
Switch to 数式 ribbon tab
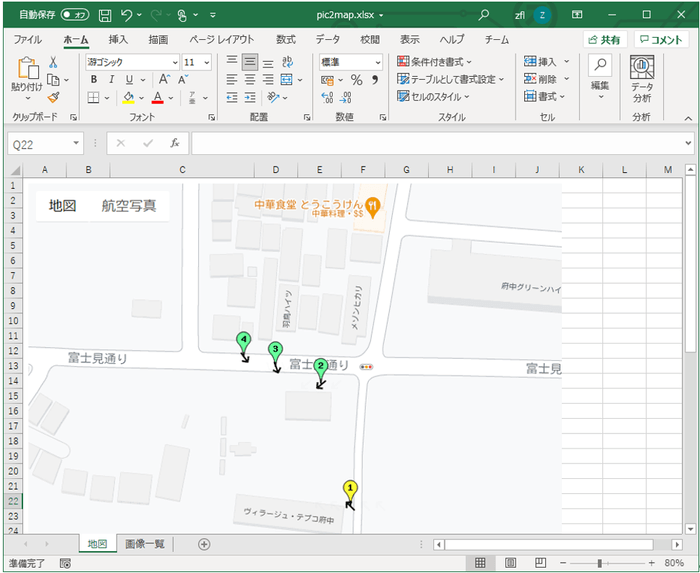(286, 40)
